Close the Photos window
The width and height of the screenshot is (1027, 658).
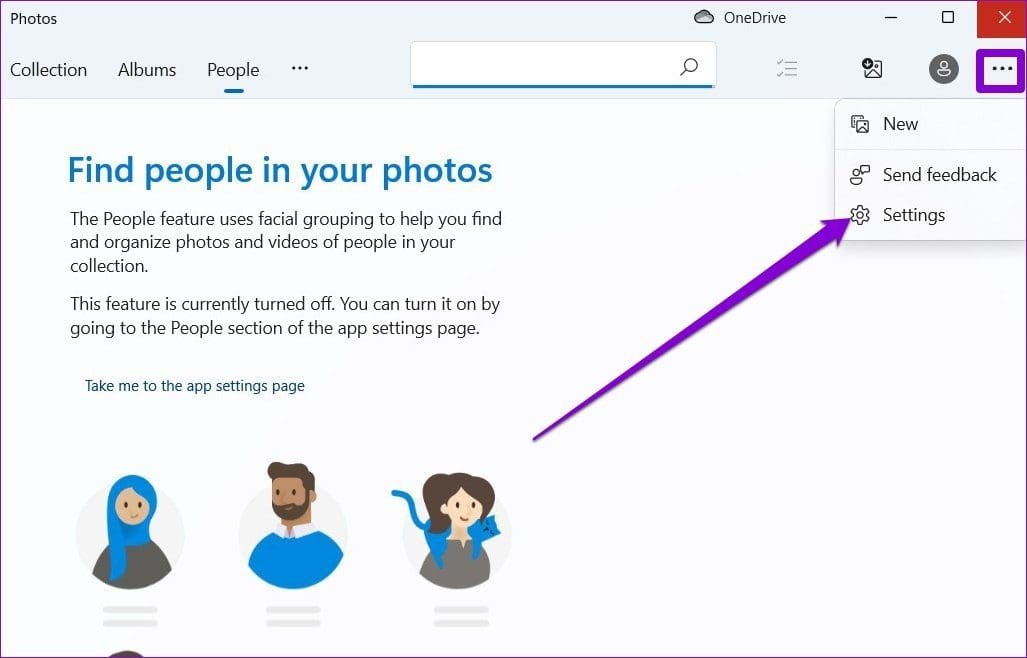1004,18
